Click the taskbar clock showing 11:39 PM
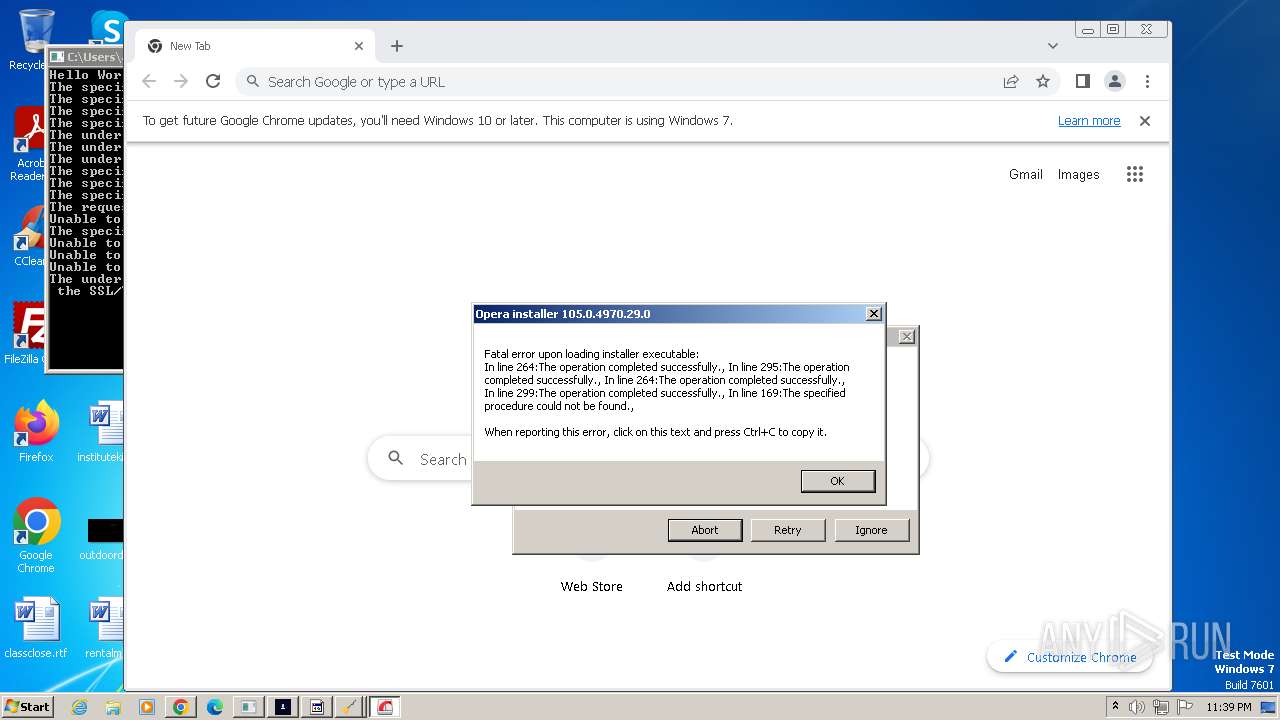 (x=1229, y=707)
